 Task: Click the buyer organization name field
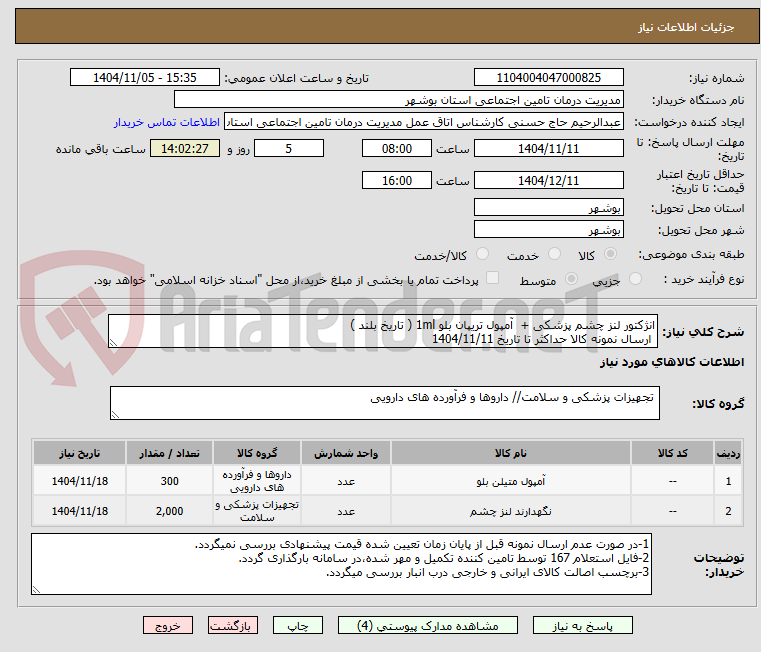tap(398, 100)
